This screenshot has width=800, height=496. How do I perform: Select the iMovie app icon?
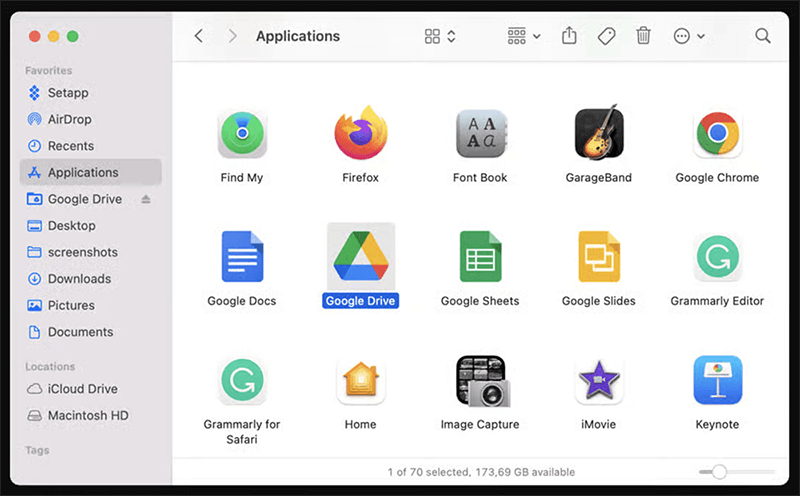(599, 380)
